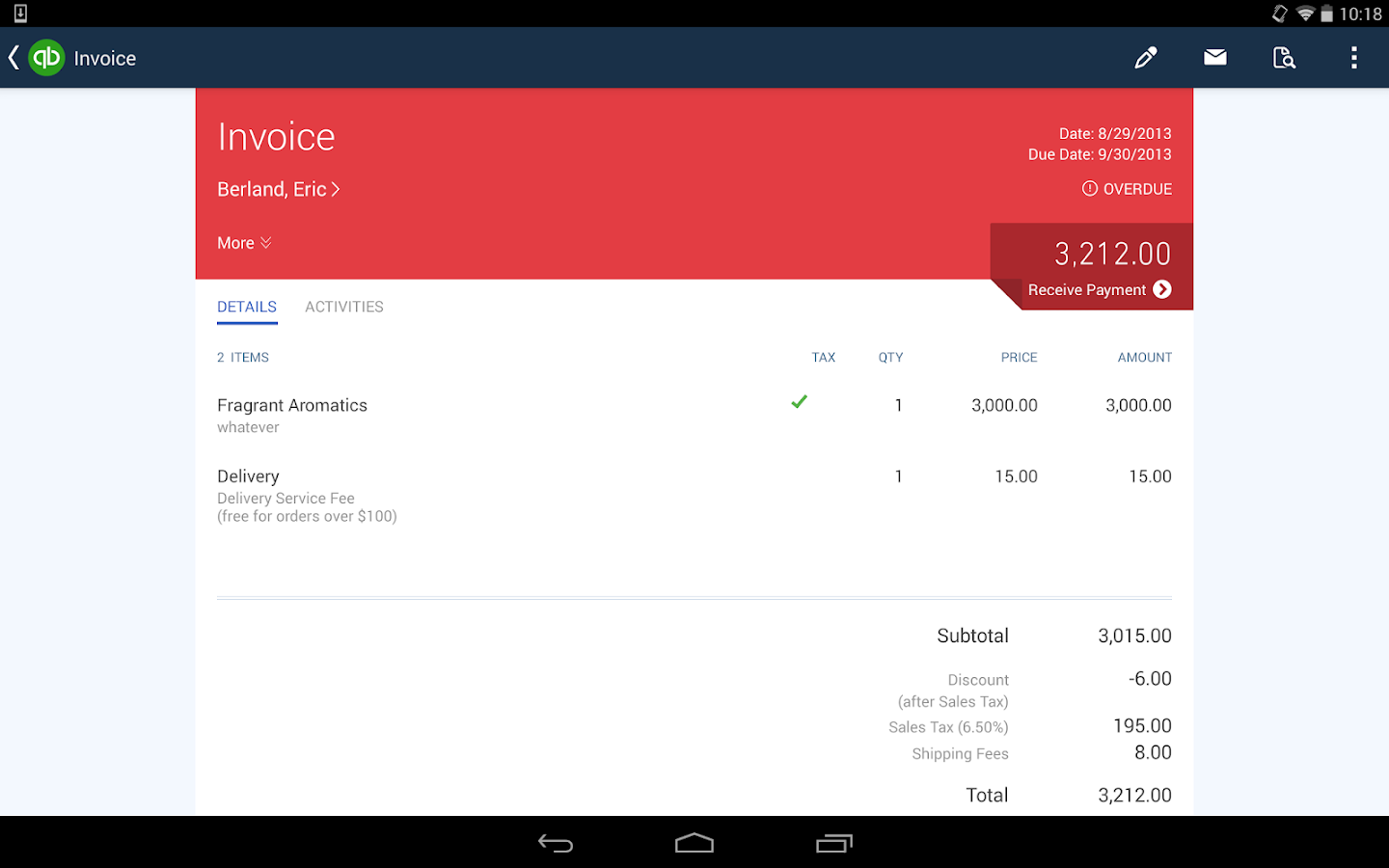This screenshot has height=868, width=1389.
Task: Tap the 8.00 shipping fees value
Action: 1153,752
